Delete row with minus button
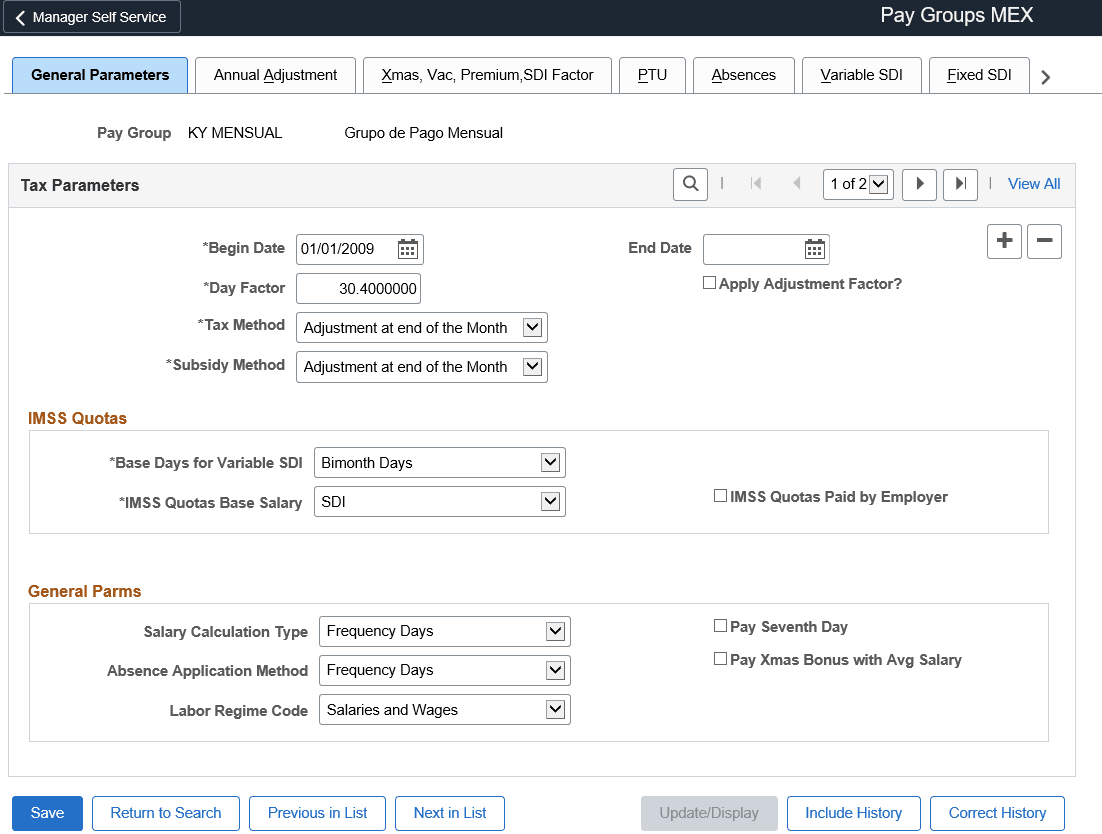 tap(1044, 241)
